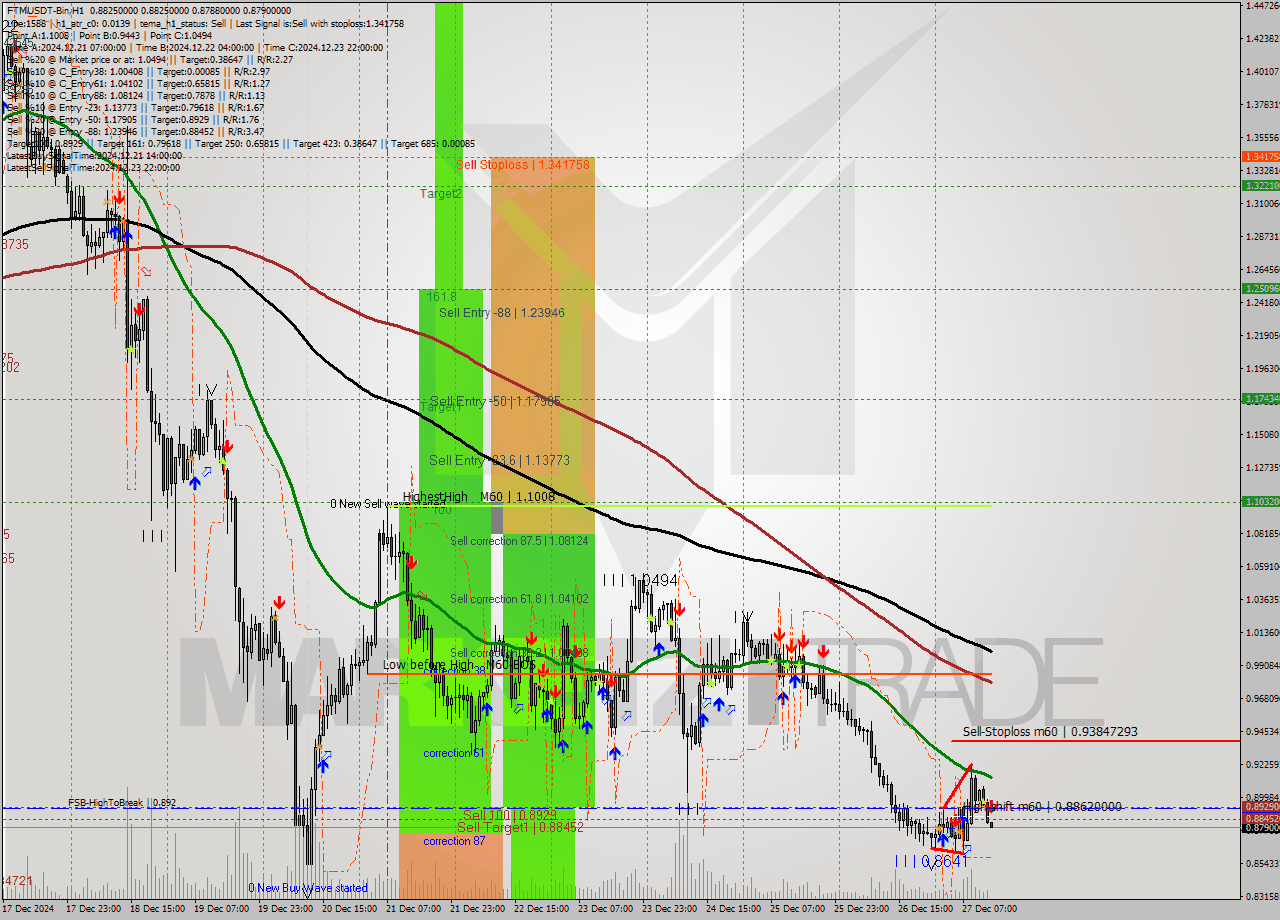This screenshot has width=1280, height=920.
Task: Click the 1.05910 price scale value
Action: [1262, 566]
